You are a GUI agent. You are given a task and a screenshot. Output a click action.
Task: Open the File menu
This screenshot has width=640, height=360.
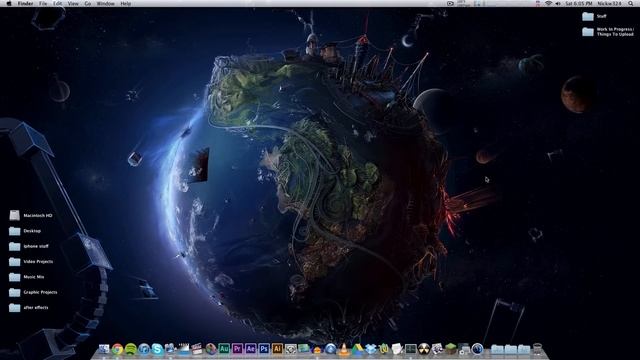[43, 3]
